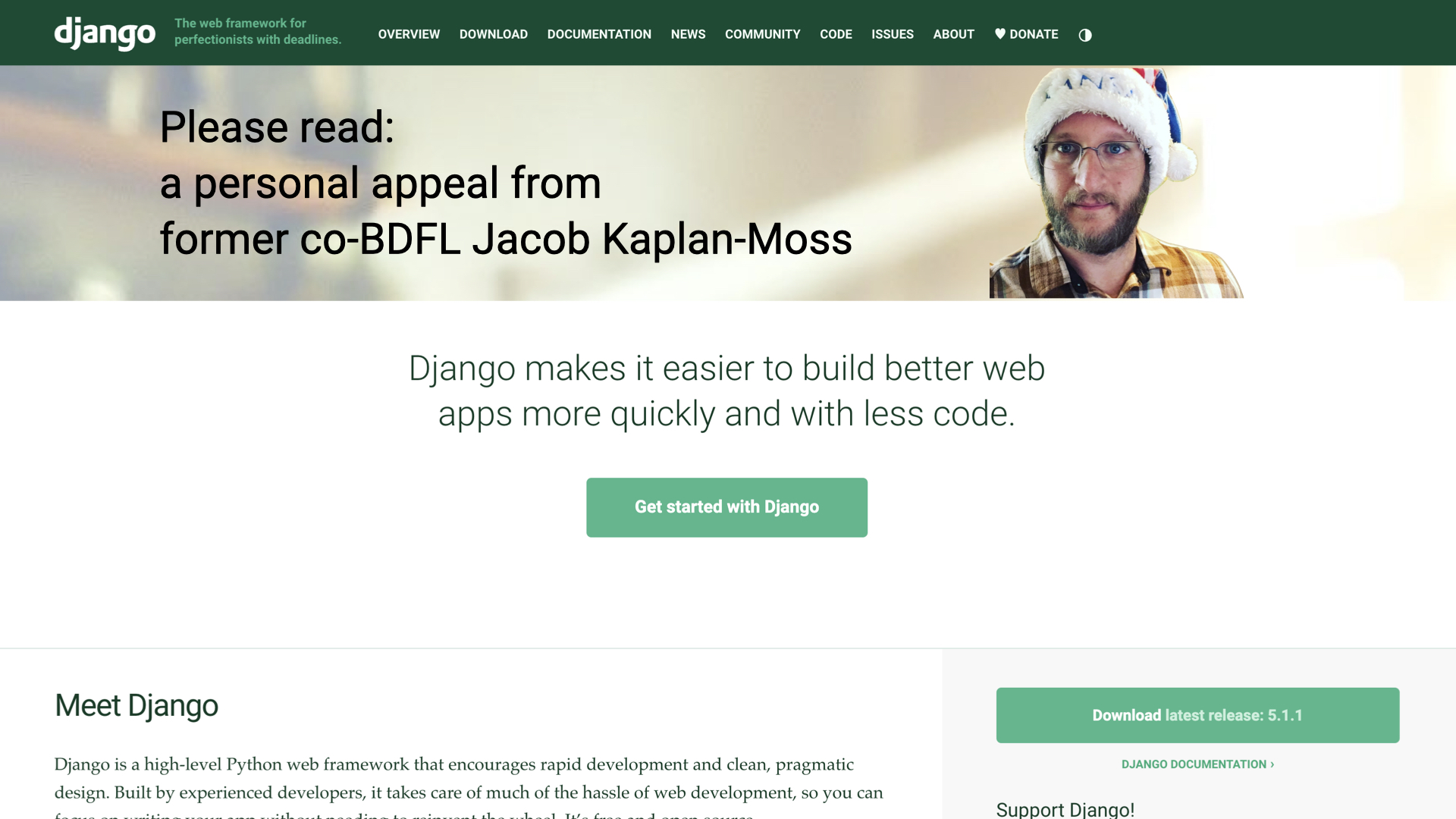Toggle the contrast/display mode button
This screenshot has width=1456, height=819.
[1085, 35]
